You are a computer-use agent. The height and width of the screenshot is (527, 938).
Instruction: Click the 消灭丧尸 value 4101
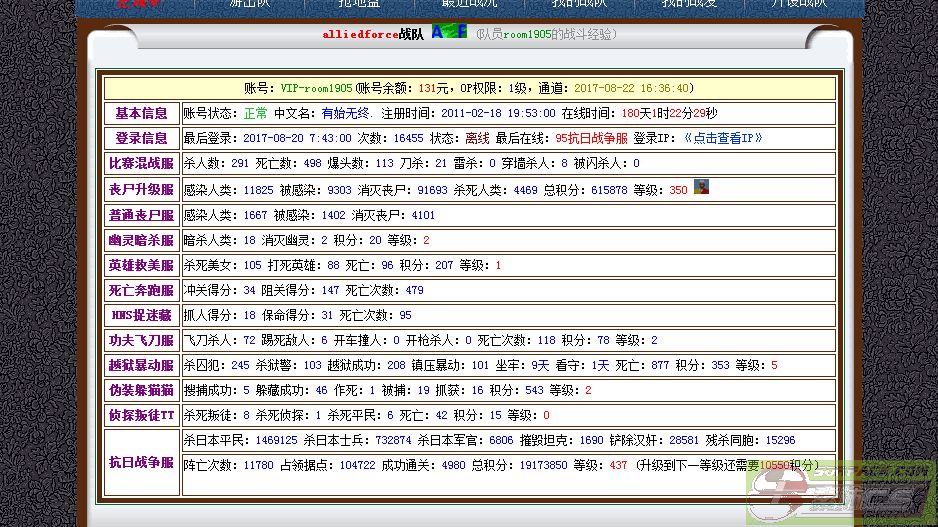(x=423, y=215)
